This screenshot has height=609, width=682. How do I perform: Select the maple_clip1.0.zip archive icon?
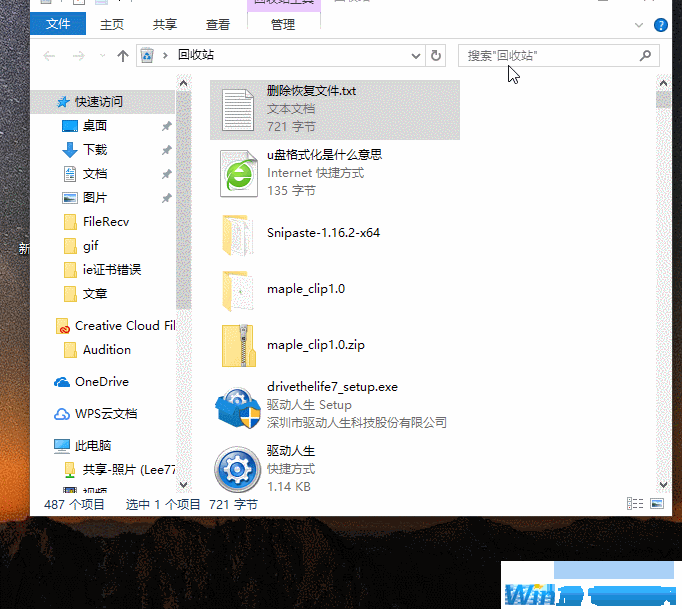237,345
